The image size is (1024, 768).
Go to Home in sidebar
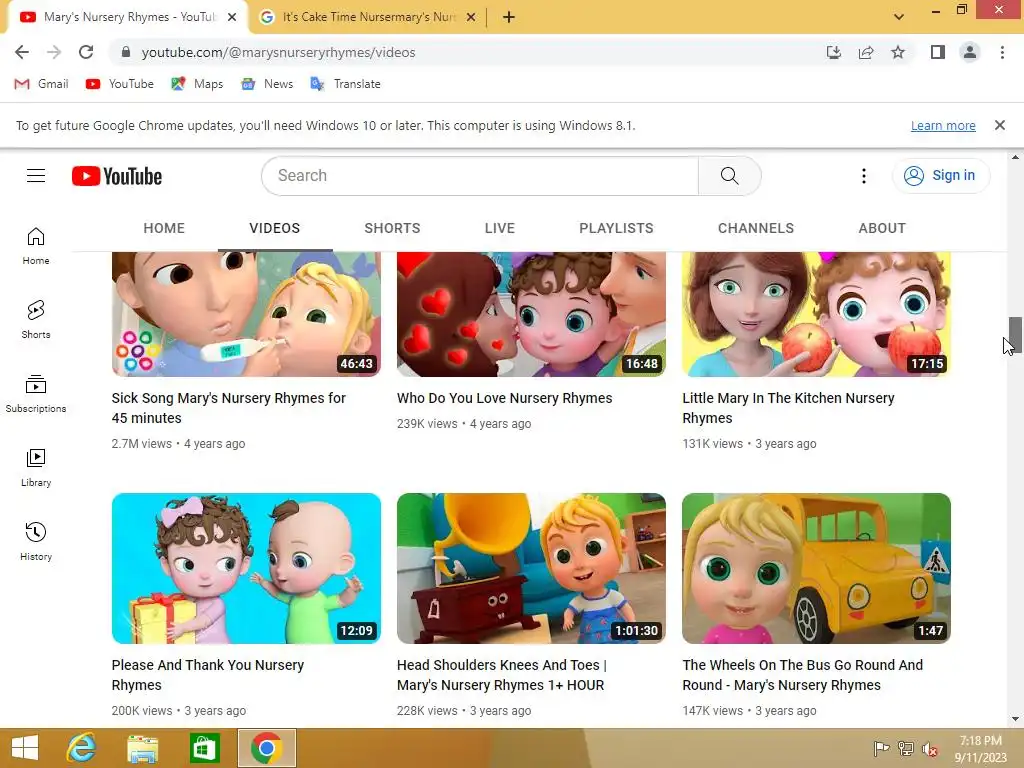(36, 246)
